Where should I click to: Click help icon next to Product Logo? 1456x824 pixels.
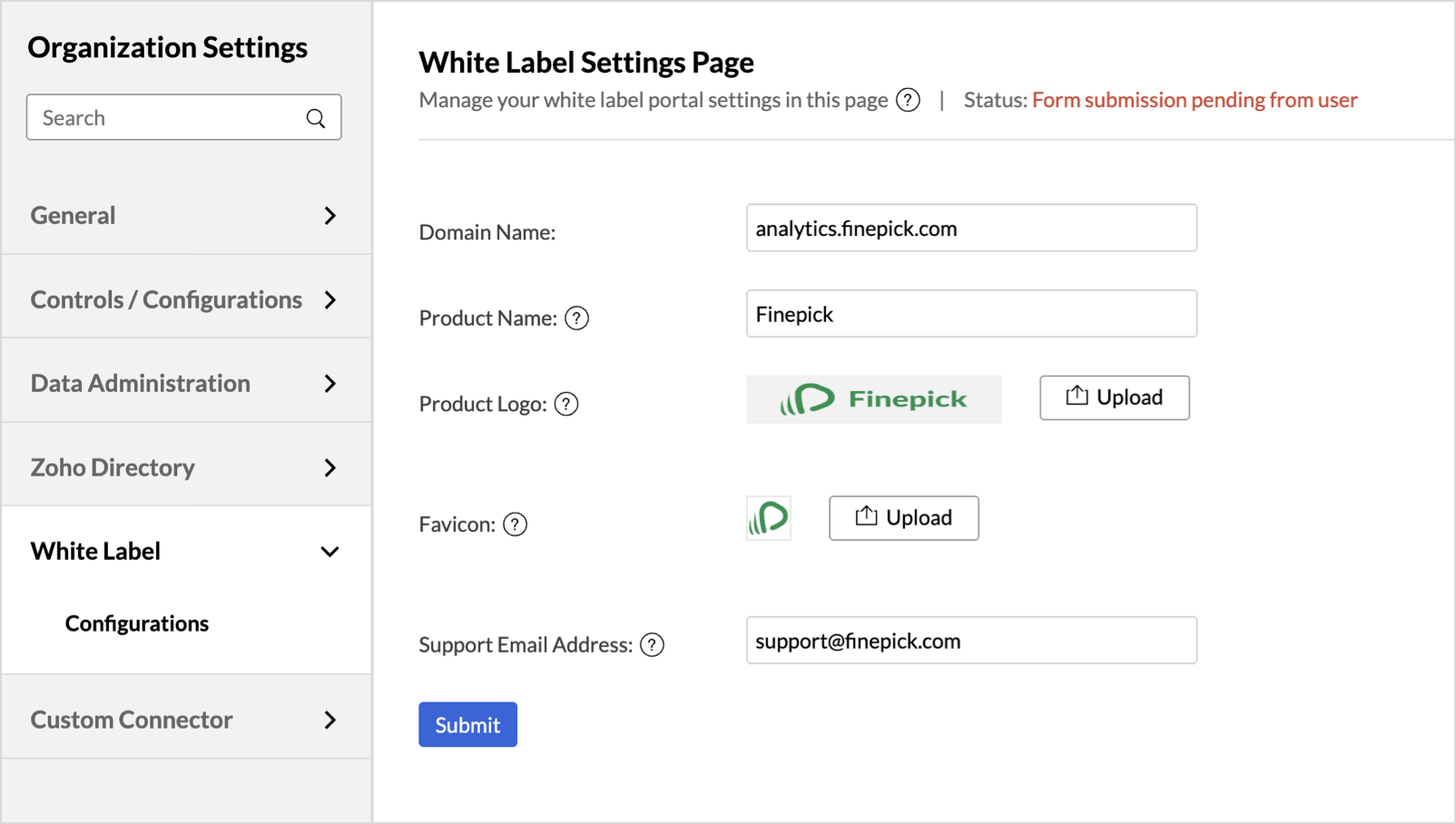(x=566, y=404)
